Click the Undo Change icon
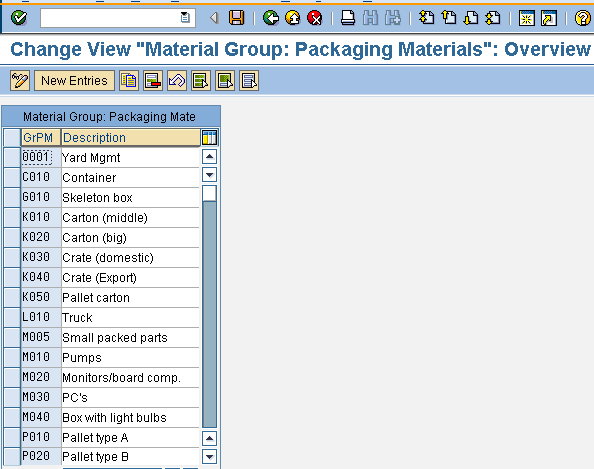The image size is (594, 469). 177,80
